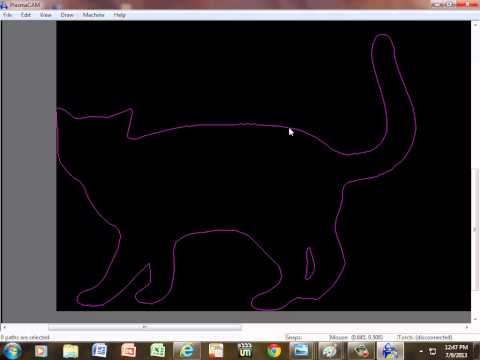Viewport: 480px width, 360px height.
Task: Open Internet Explorer from the taskbar
Action: tap(187, 351)
